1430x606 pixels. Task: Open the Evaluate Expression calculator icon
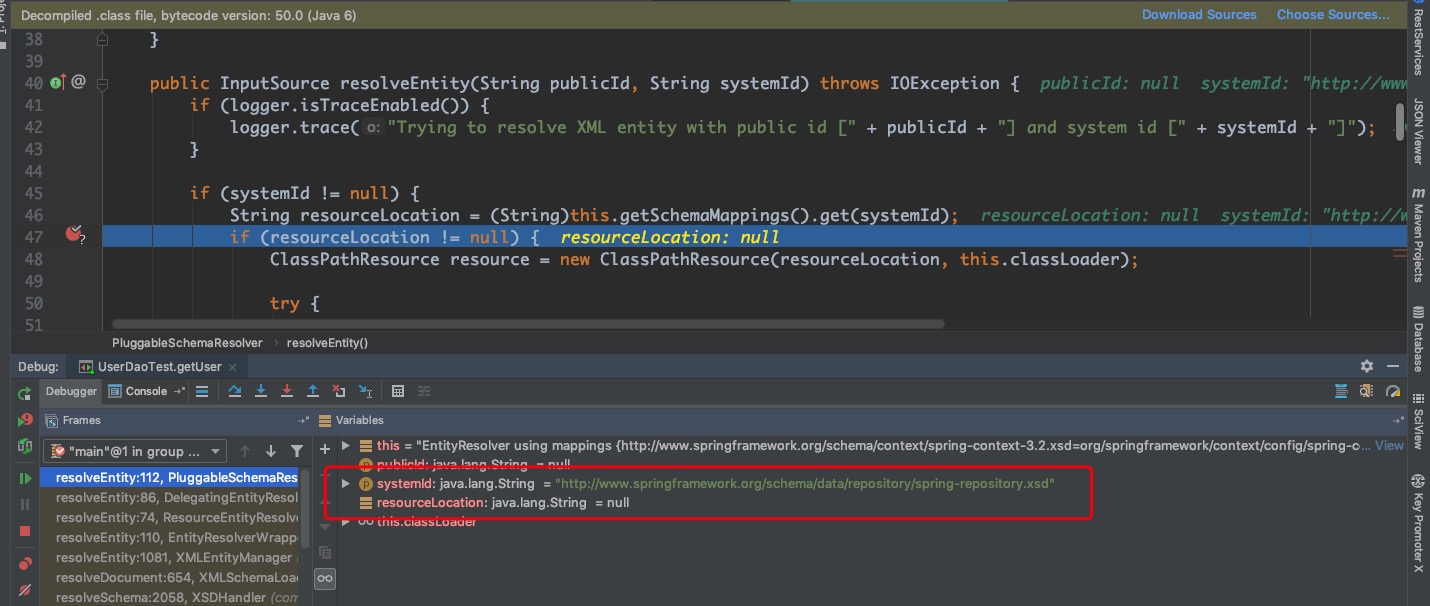pyautogui.click(x=397, y=391)
